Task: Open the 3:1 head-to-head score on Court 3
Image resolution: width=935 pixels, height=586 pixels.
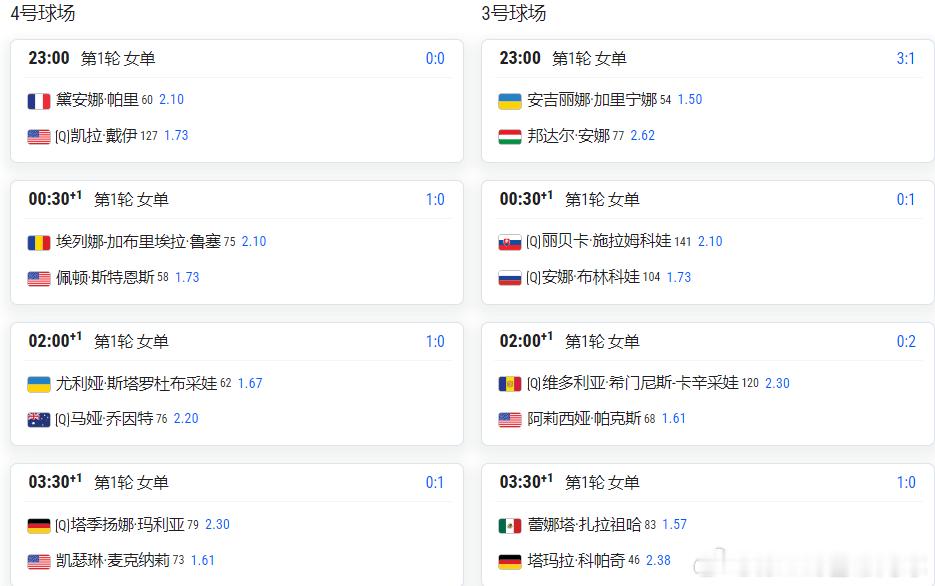Action: 906,58
